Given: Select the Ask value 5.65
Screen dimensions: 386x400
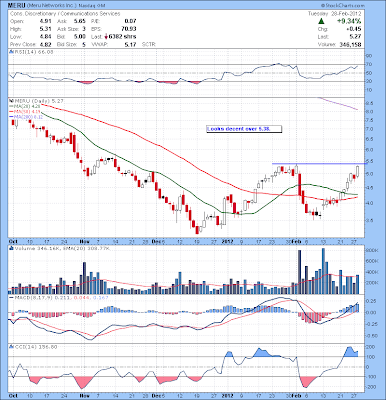Looking at the screenshot, I should [80, 21].
